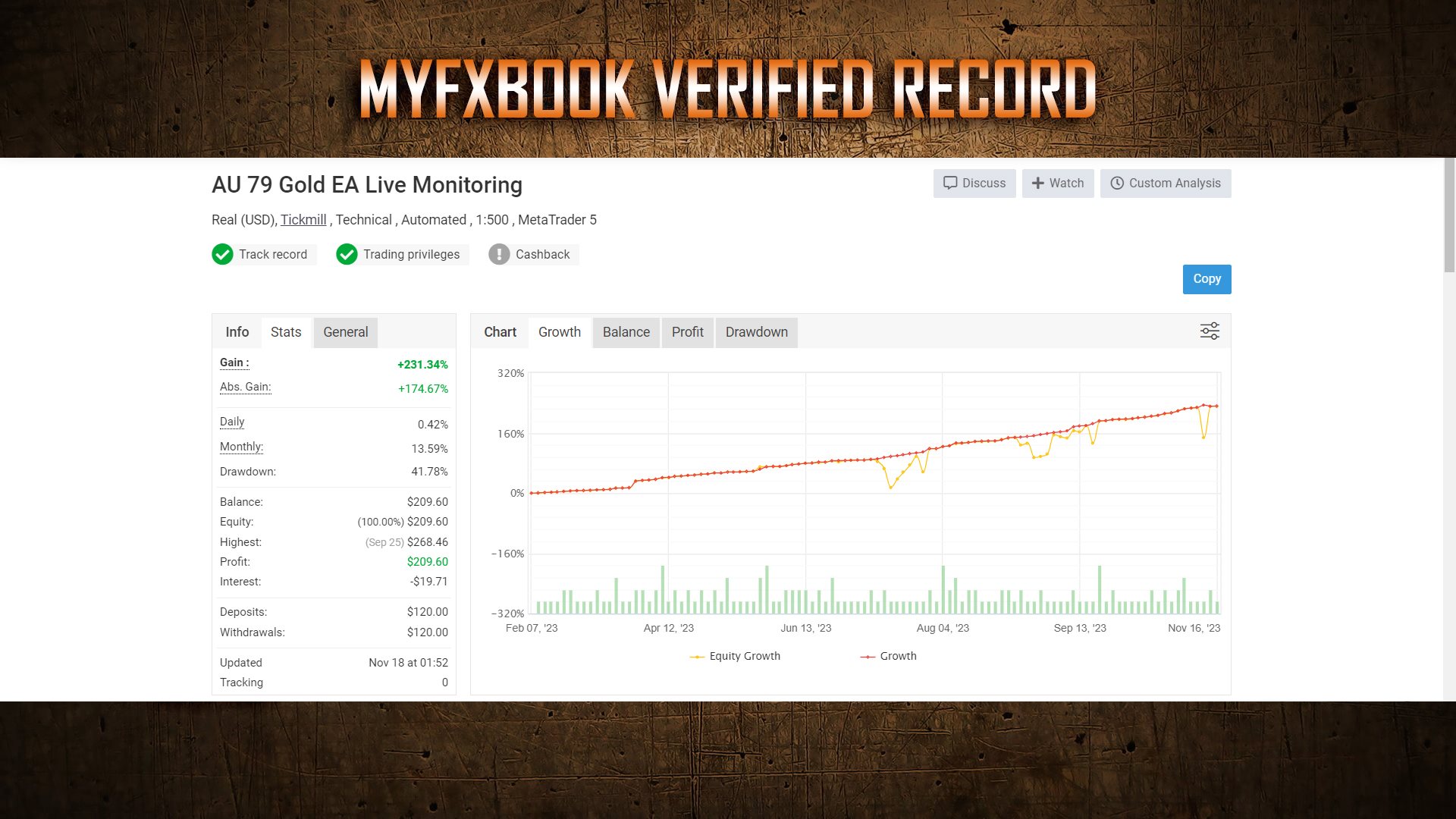This screenshot has width=1456, height=819.
Task: Click the Deposits $120.00 value
Action: click(x=428, y=612)
